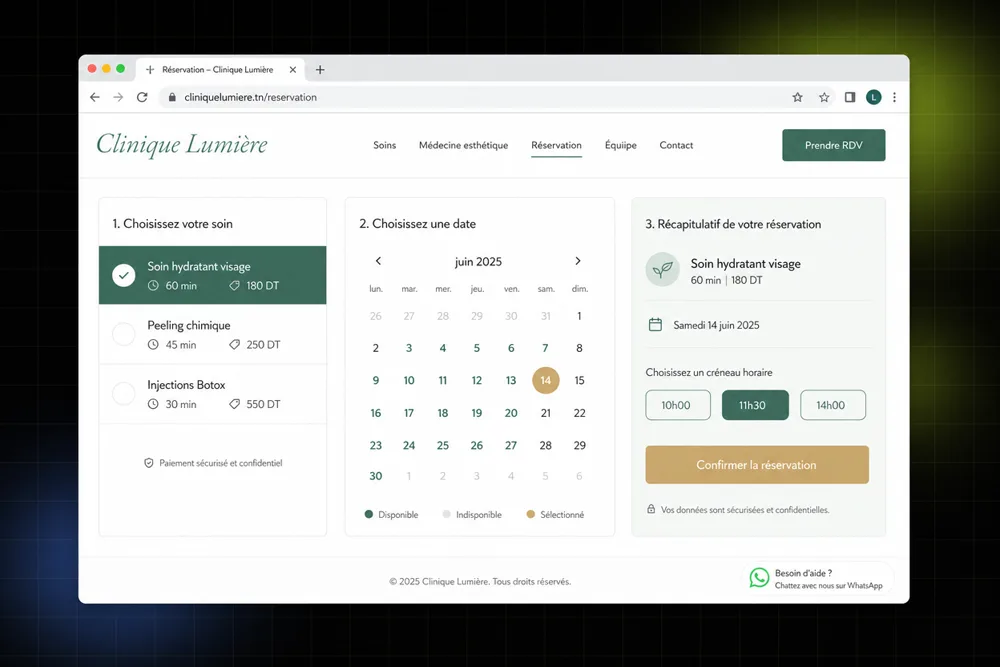Pick June 10 in the calendar
The image size is (1000, 667).
(409, 380)
